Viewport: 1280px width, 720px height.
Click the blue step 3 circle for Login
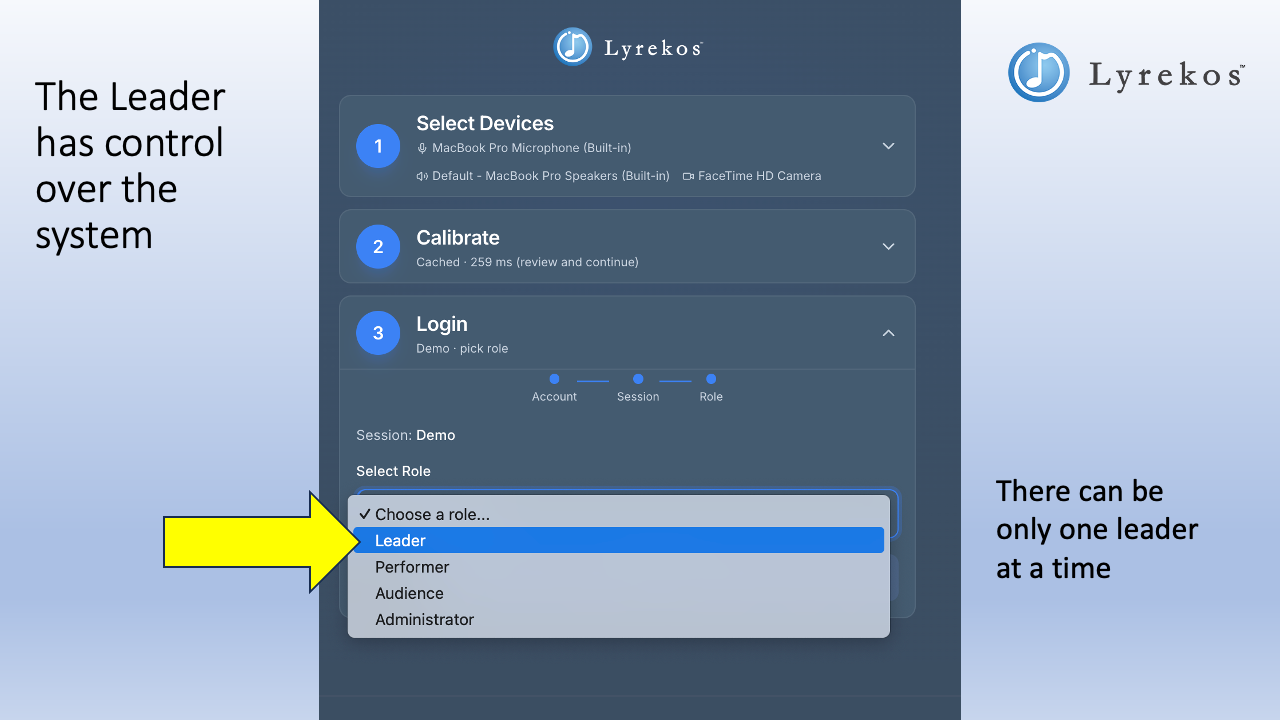pyautogui.click(x=378, y=332)
